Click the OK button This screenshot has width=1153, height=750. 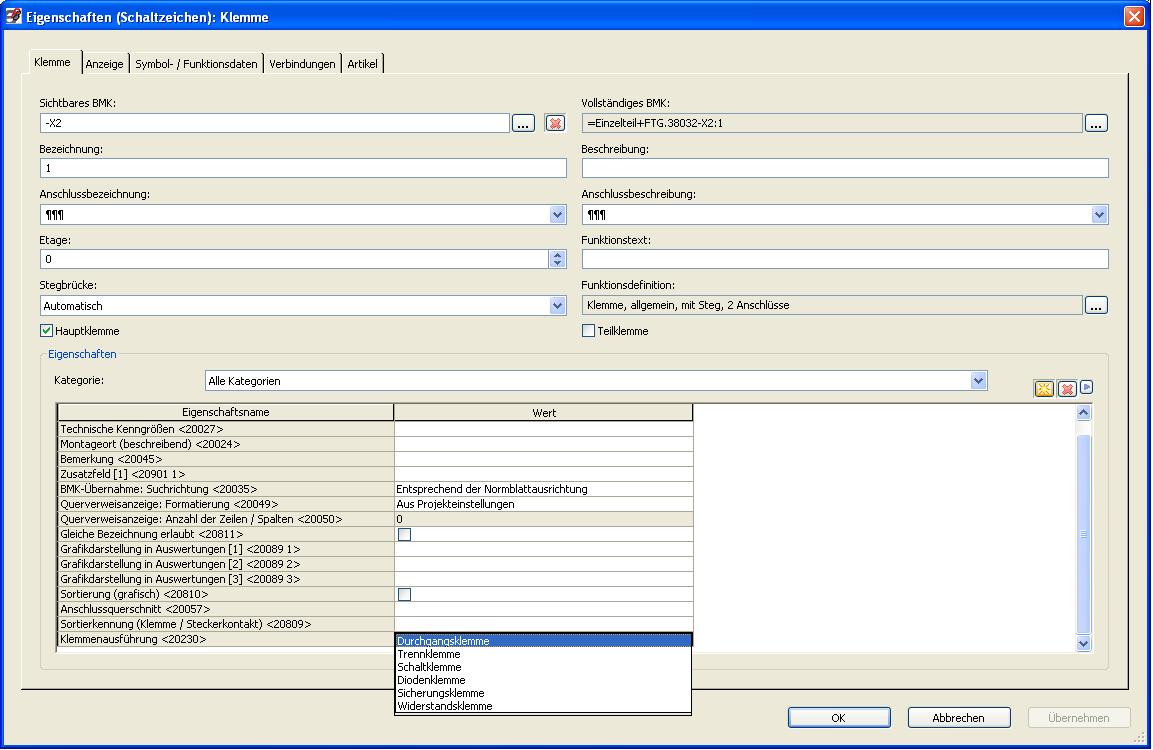click(838, 718)
